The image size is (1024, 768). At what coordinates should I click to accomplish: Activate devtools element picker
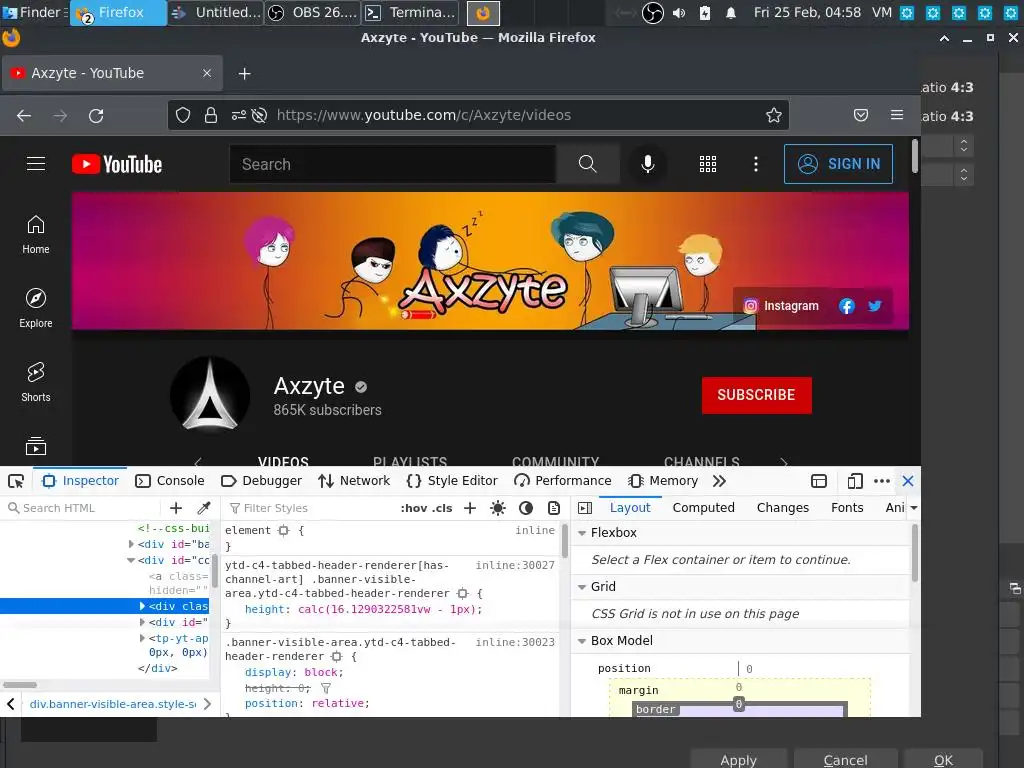pos(16,481)
